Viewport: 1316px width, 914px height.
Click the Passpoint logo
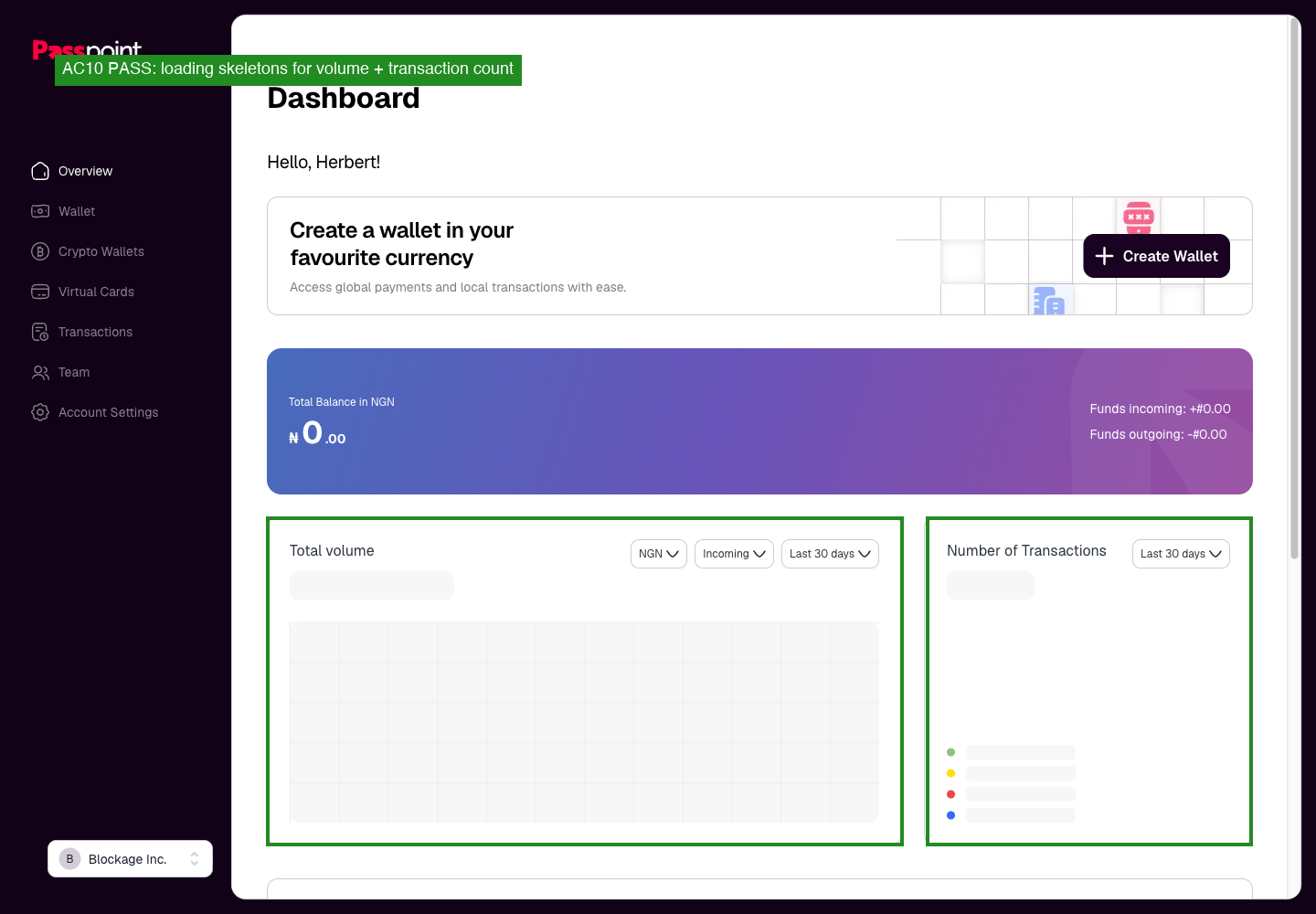(87, 50)
